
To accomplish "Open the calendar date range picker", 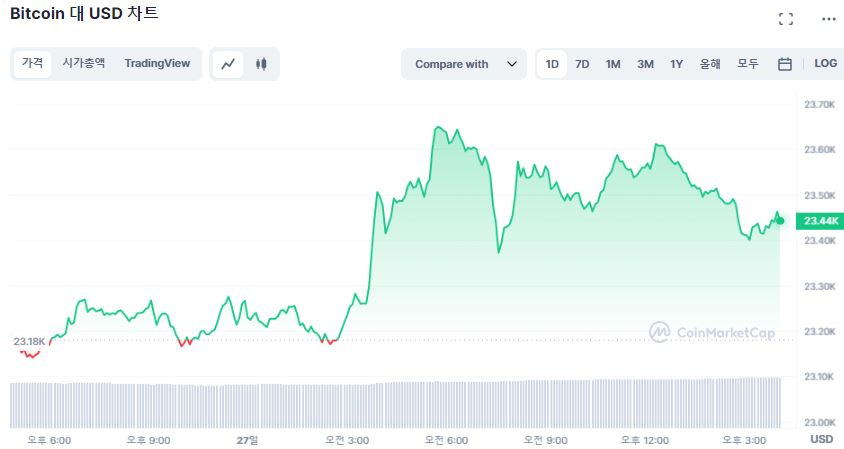I will [785, 64].
